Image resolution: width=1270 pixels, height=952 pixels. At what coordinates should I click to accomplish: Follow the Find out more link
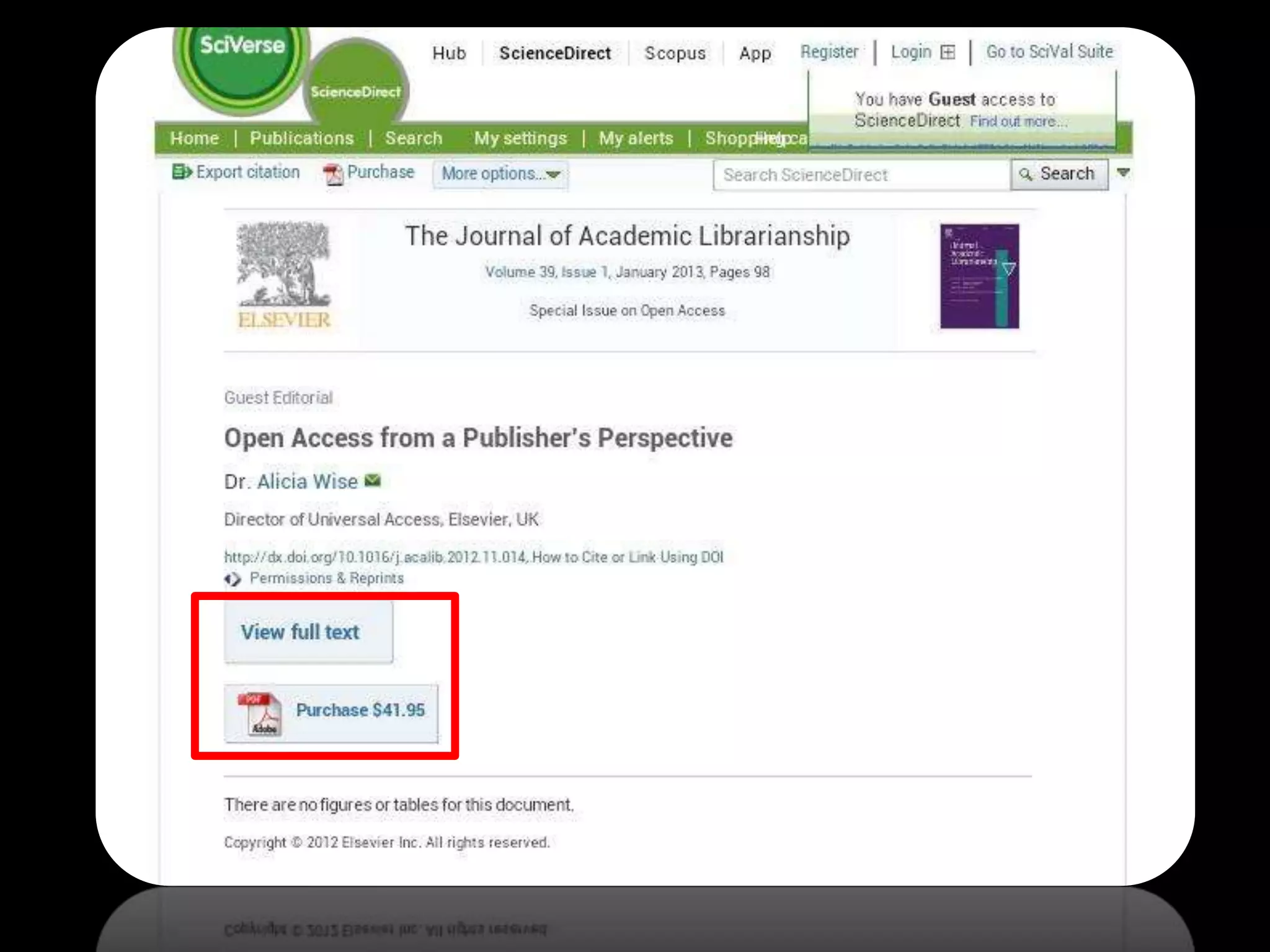click(1018, 121)
